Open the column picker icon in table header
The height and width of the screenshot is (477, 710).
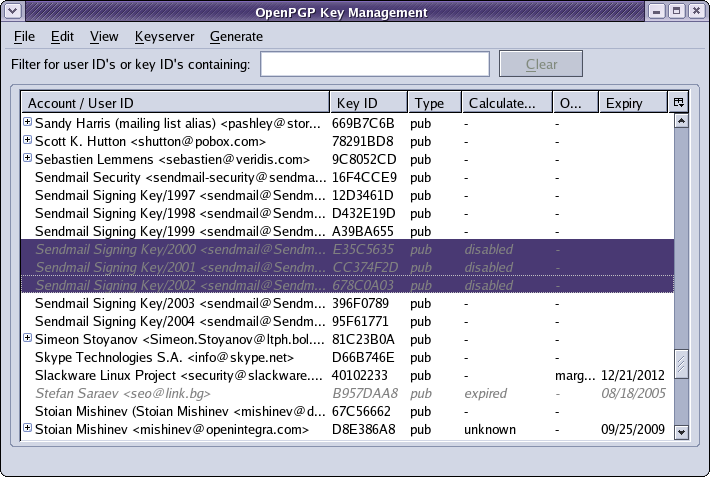(678, 102)
